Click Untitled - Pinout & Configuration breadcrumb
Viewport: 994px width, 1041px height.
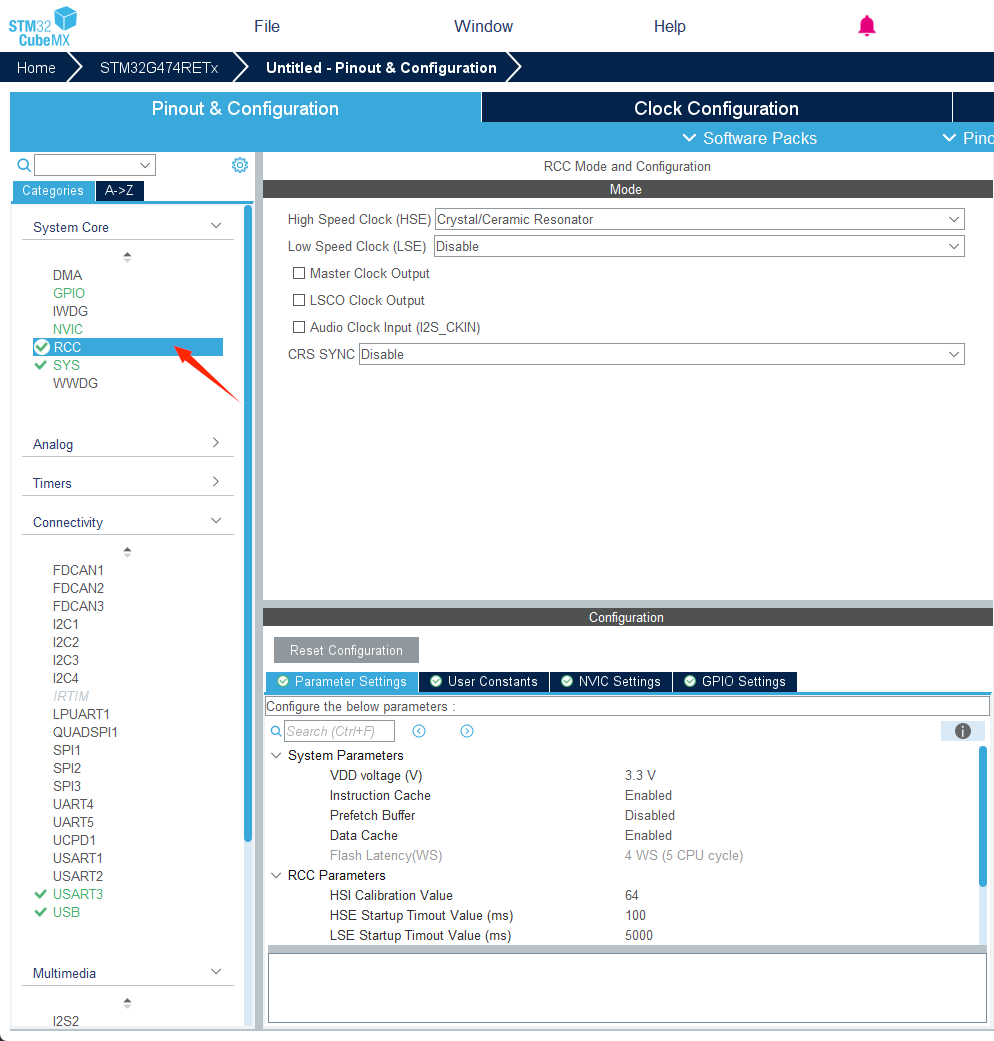tap(381, 68)
